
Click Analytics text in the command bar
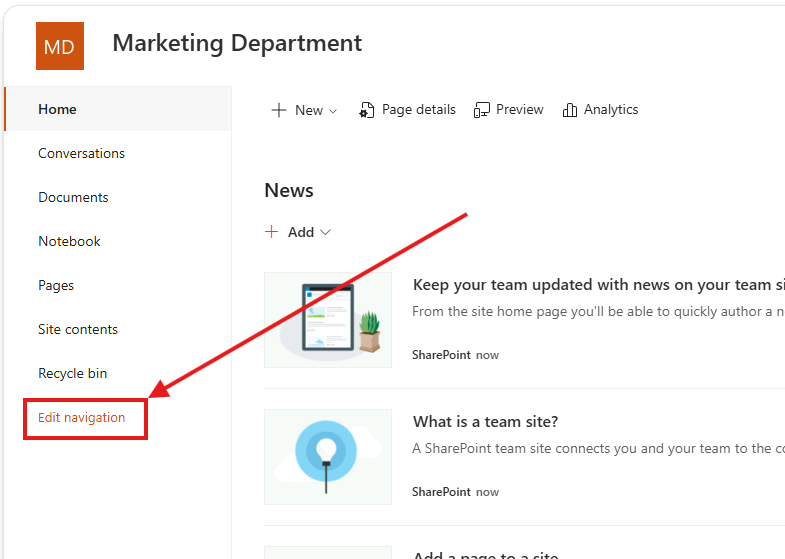[611, 110]
